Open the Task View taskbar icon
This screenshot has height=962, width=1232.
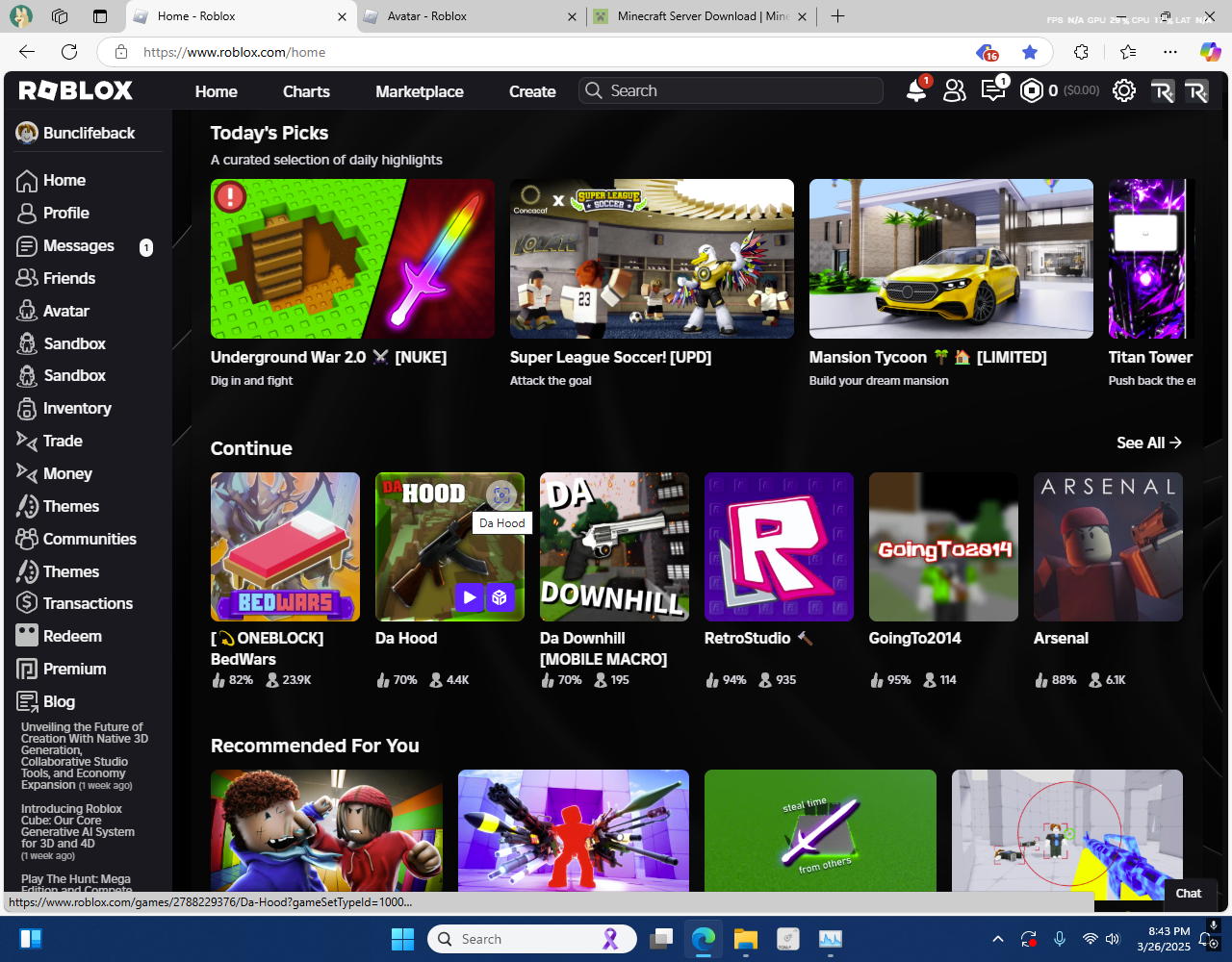(661, 939)
